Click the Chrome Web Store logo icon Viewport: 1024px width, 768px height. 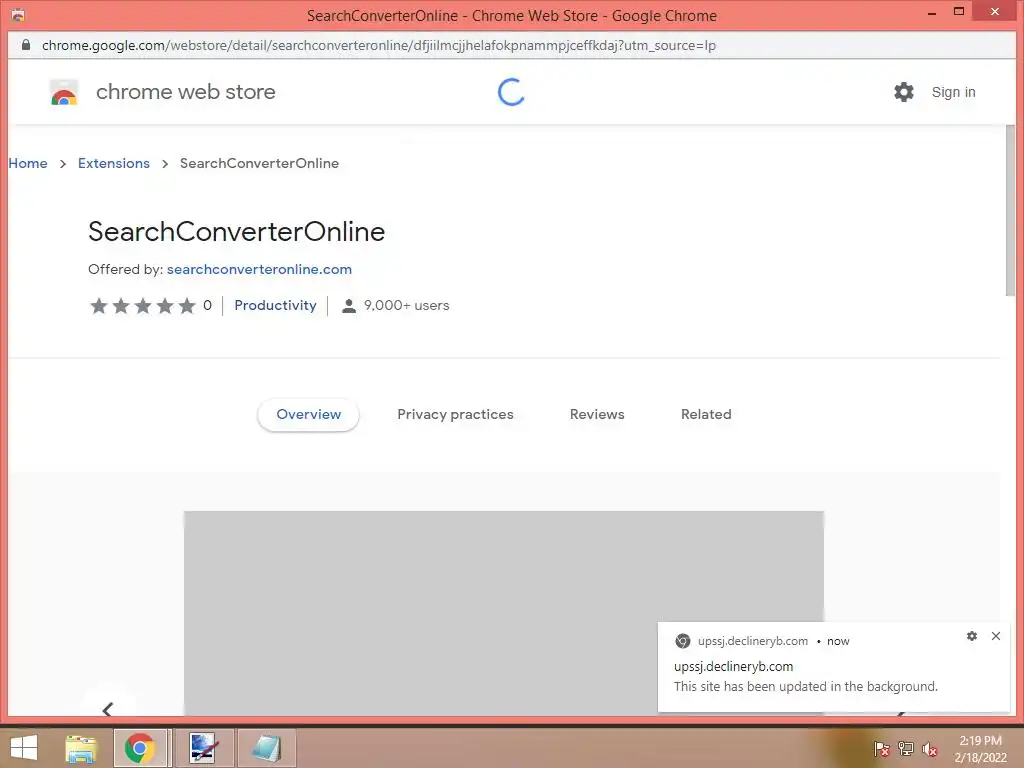[64, 92]
